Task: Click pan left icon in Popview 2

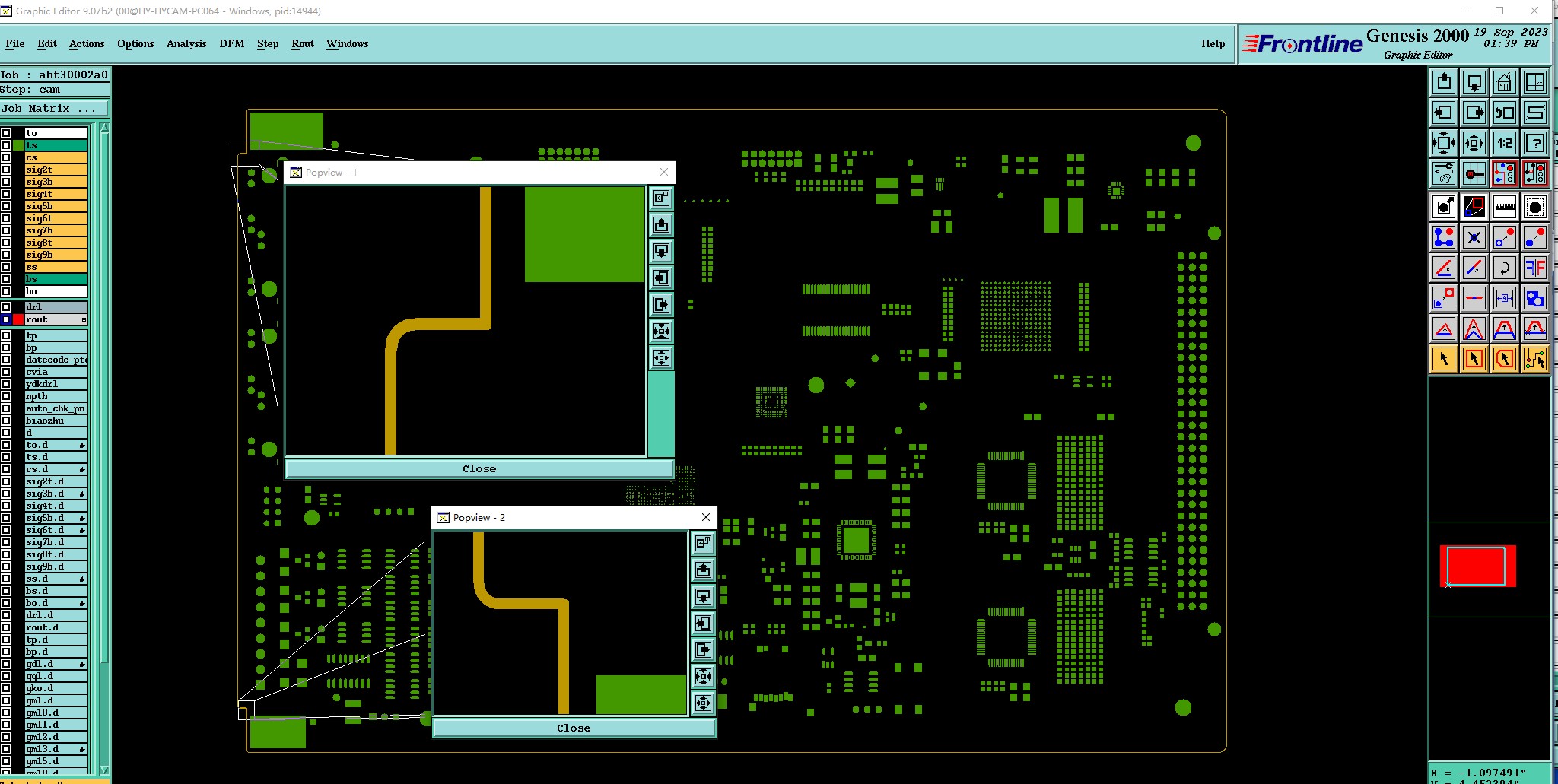Action: click(x=703, y=623)
